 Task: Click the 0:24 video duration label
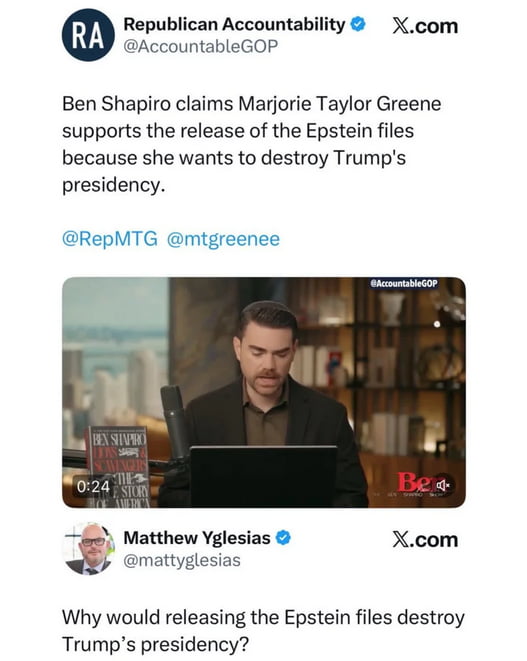pyautogui.click(x=93, y=486)
